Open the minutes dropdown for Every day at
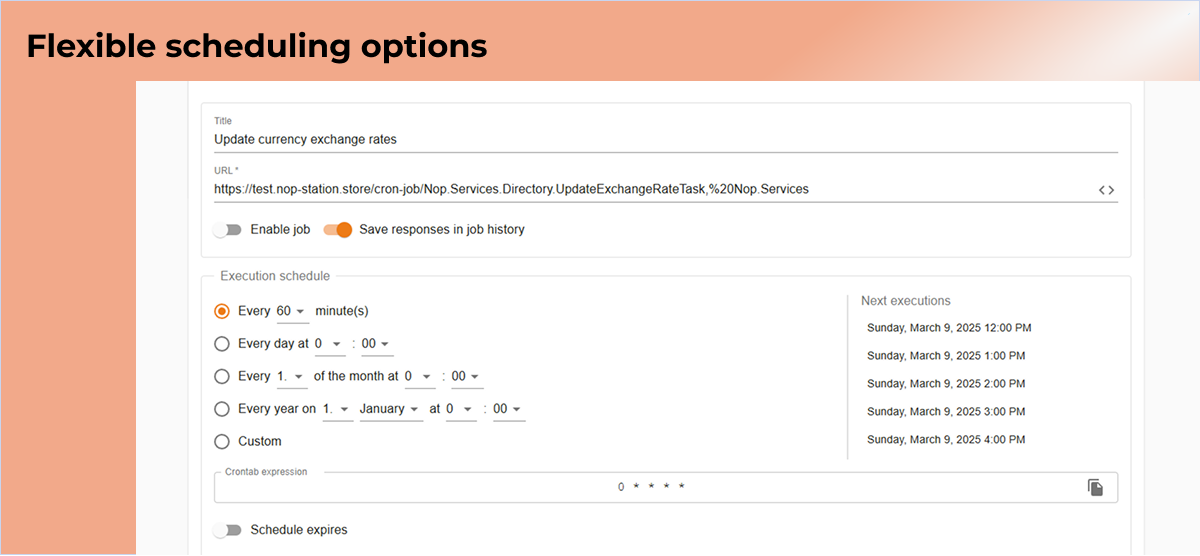The height and width of the screenshot is (556, 1200). (x=377, y=344)
